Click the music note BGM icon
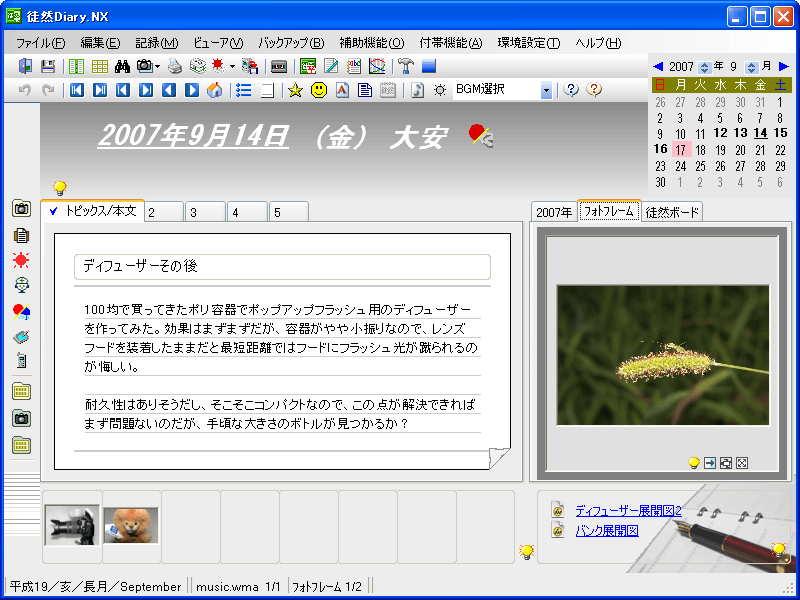Image resolution: width=800 pixels, height=600 pixels. tap(417, 90)
